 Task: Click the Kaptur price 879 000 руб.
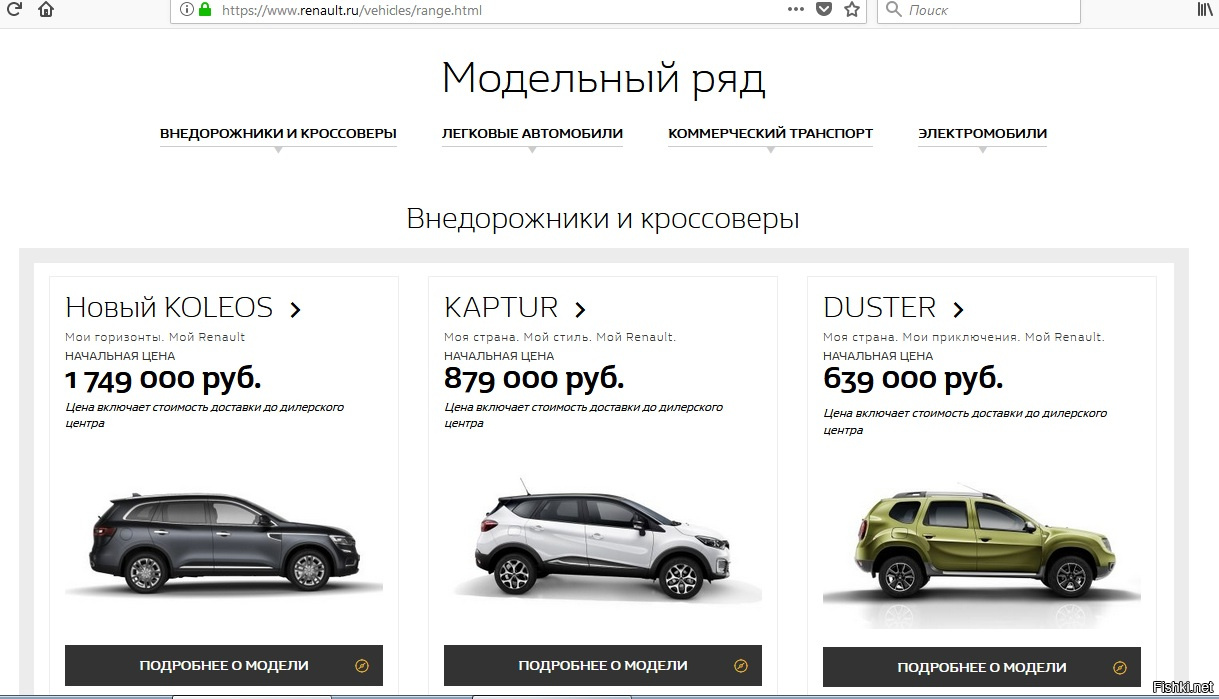pos(534,380)
